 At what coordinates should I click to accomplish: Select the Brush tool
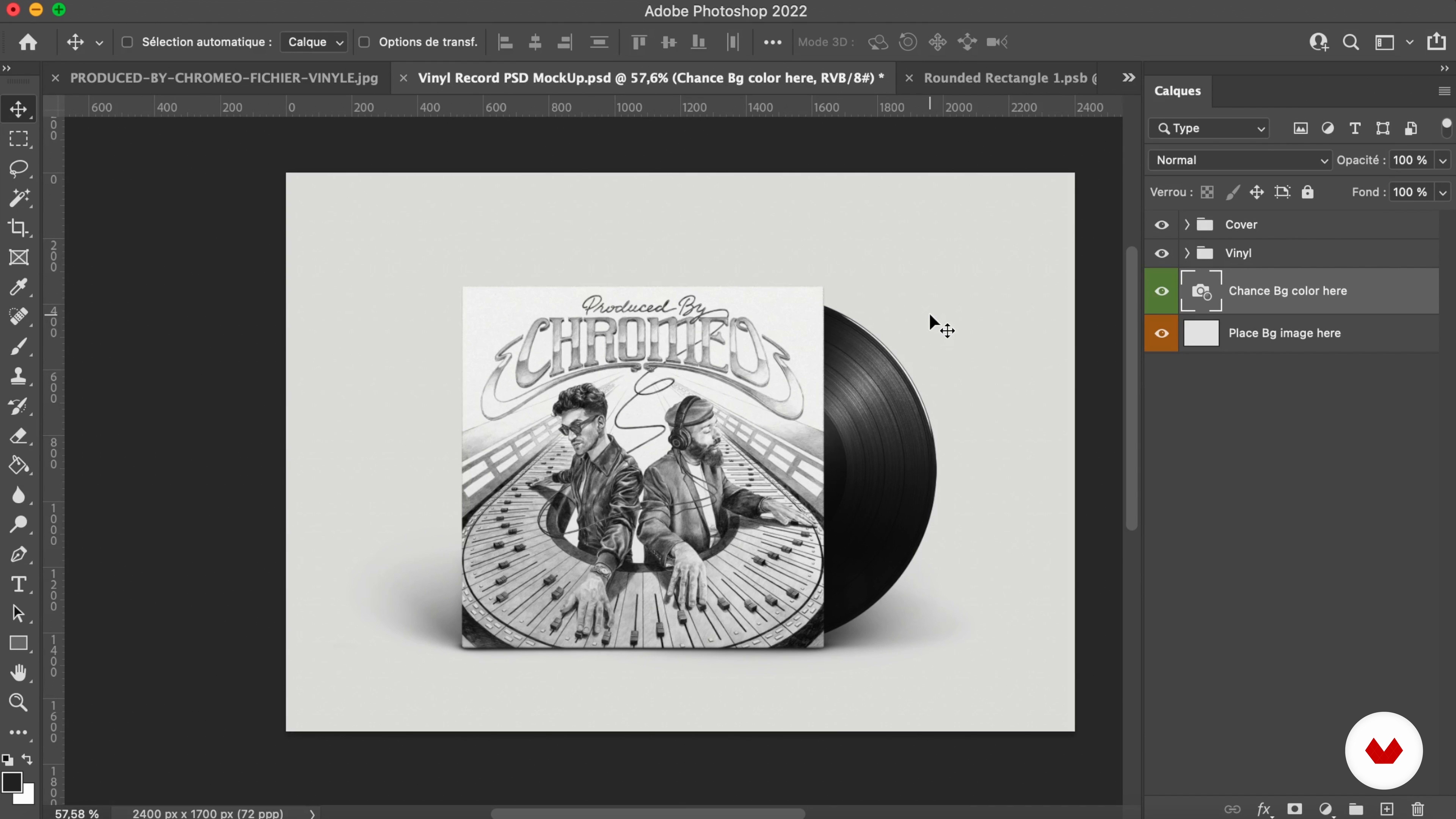pyautogui.click(x=18, y=347)
